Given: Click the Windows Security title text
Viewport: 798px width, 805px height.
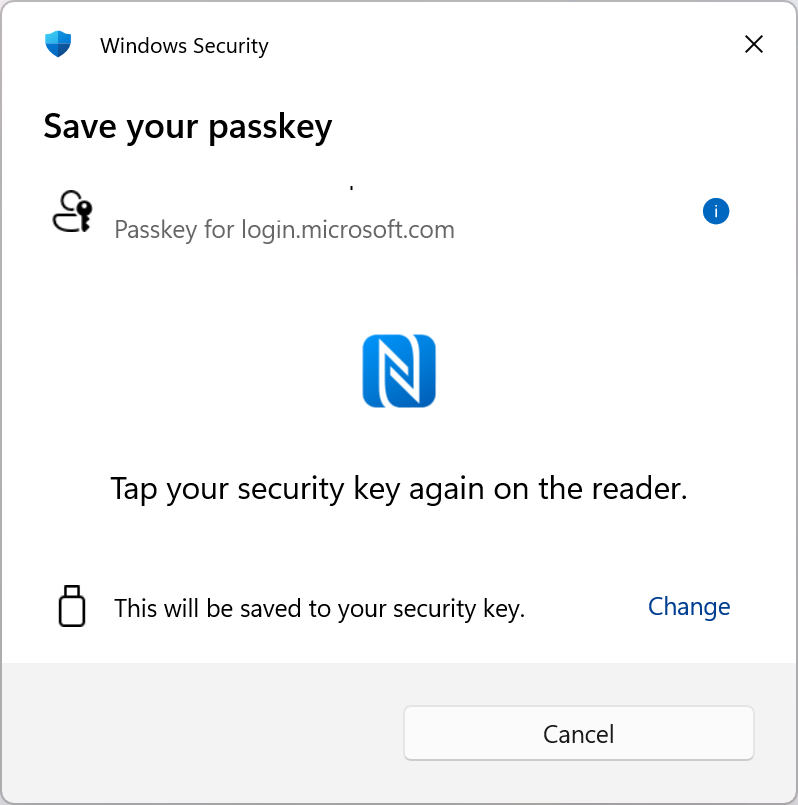Looking at the screenshot, I should [184, 46].
